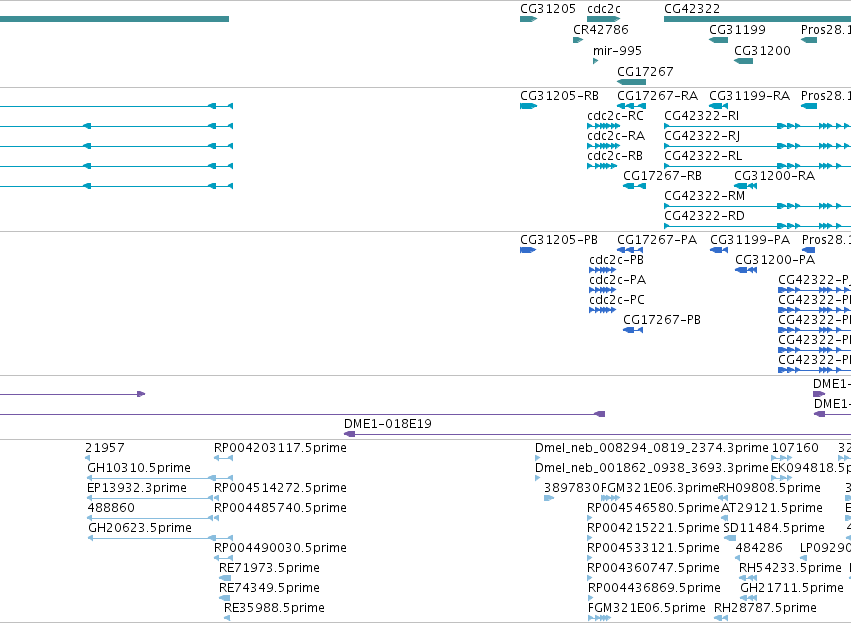Select the GH20623.5prime EST label
Viewport: 851px width, 623px height.
pos(139,527)
